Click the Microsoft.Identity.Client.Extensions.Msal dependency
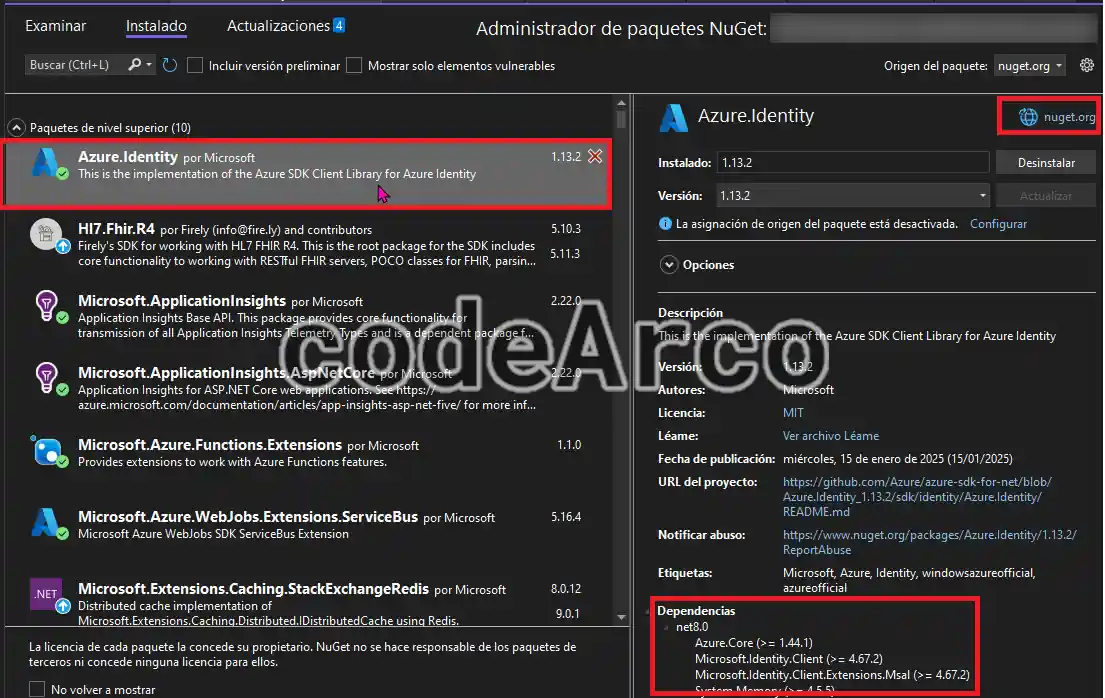This screenshot has width=1105, height=698. pyautogui.click(x=832, y=675)
